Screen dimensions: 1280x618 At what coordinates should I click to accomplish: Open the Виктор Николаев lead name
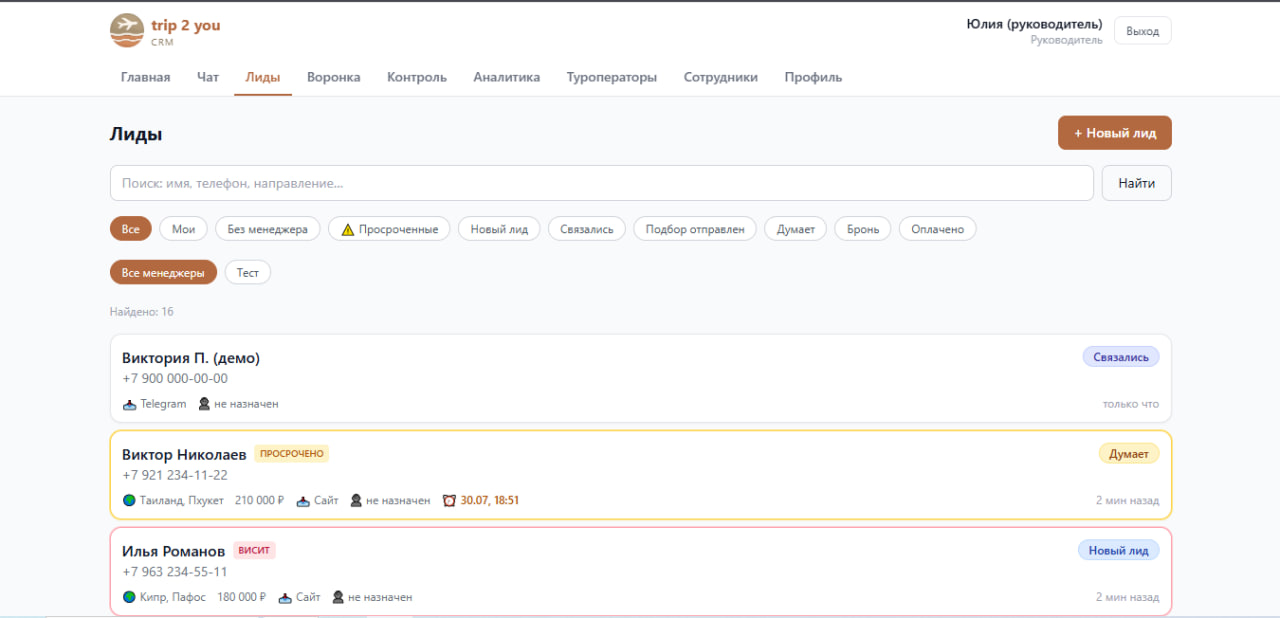(184, 454)
